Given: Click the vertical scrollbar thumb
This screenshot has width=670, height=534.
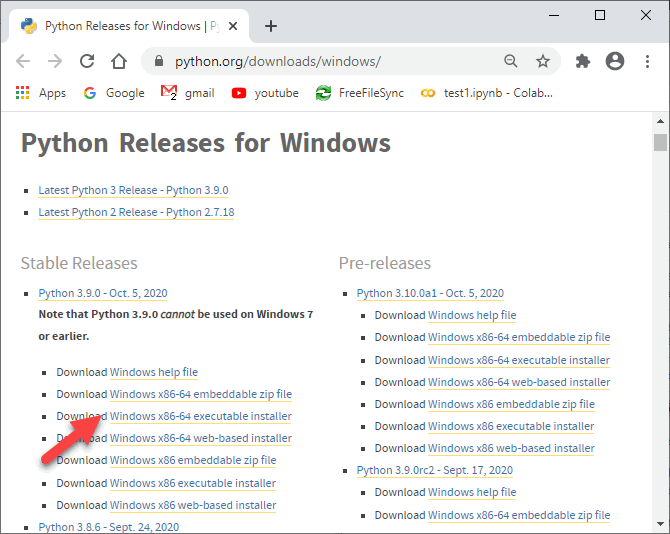Looking at the screenshot, I should coord(660,142).
